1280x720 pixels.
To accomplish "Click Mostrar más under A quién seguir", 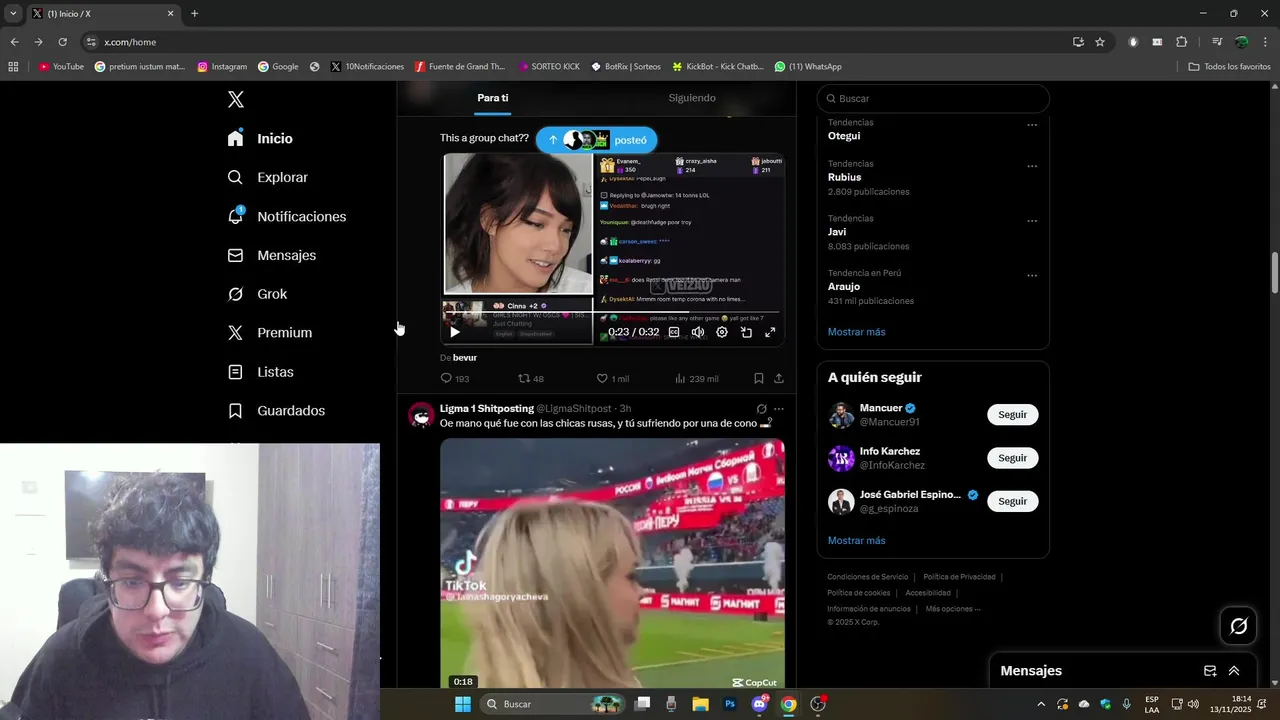I will 856,541.
